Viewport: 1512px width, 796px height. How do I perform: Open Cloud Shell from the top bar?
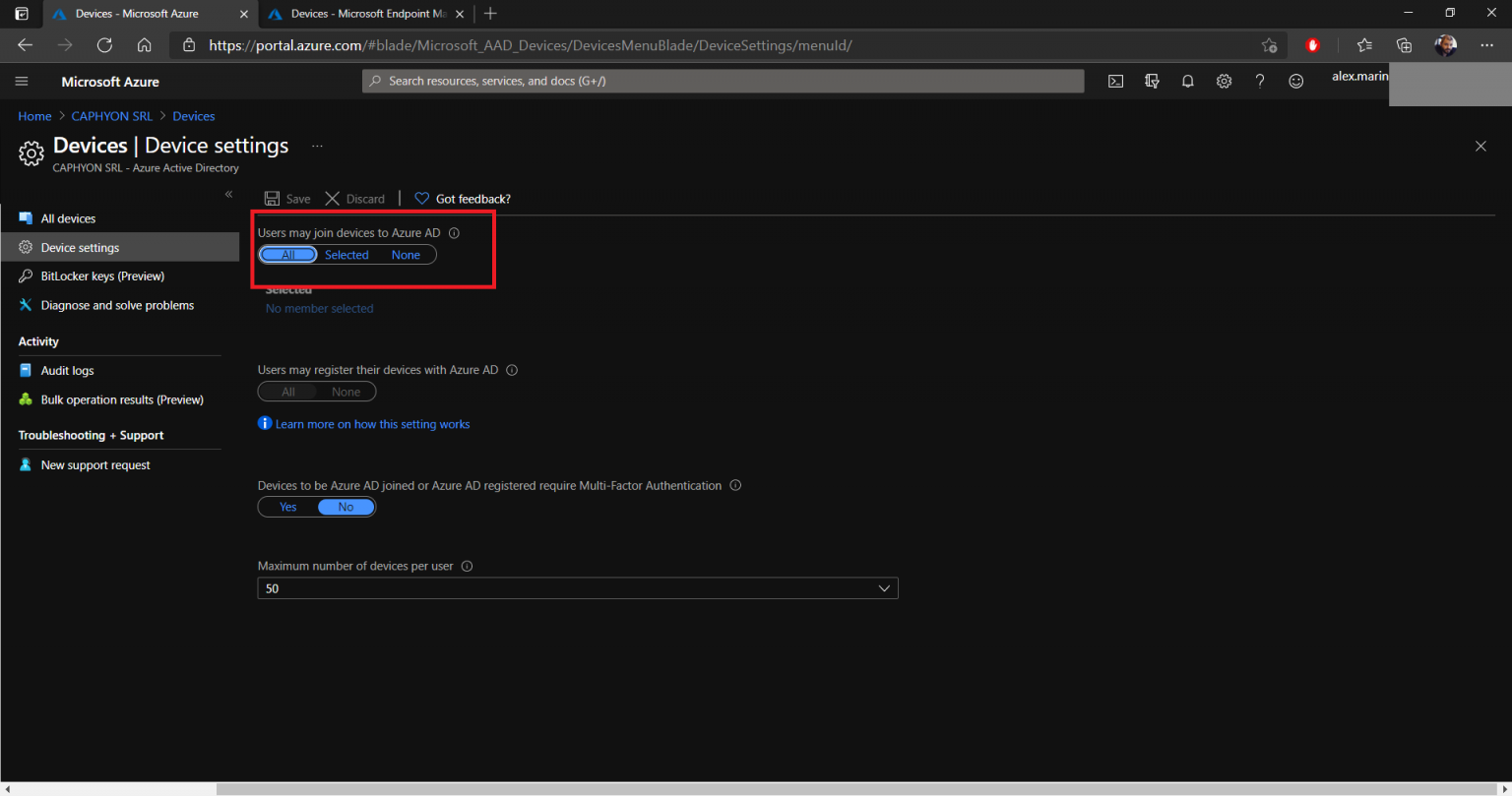(x=1115, y=81)
